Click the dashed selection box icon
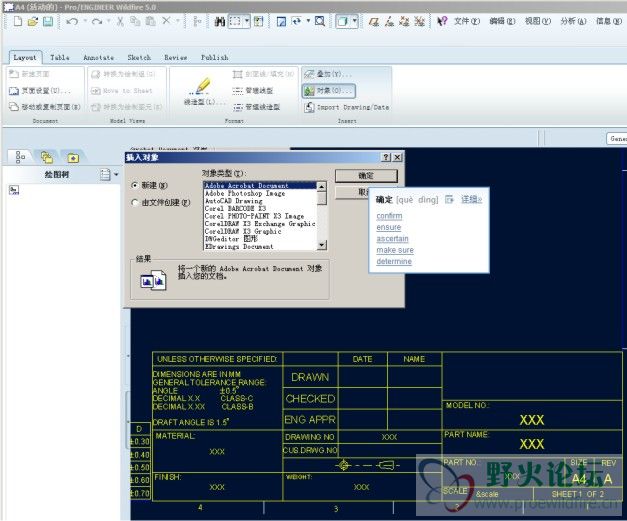627x521 pixels. click(x=235, y=21)
